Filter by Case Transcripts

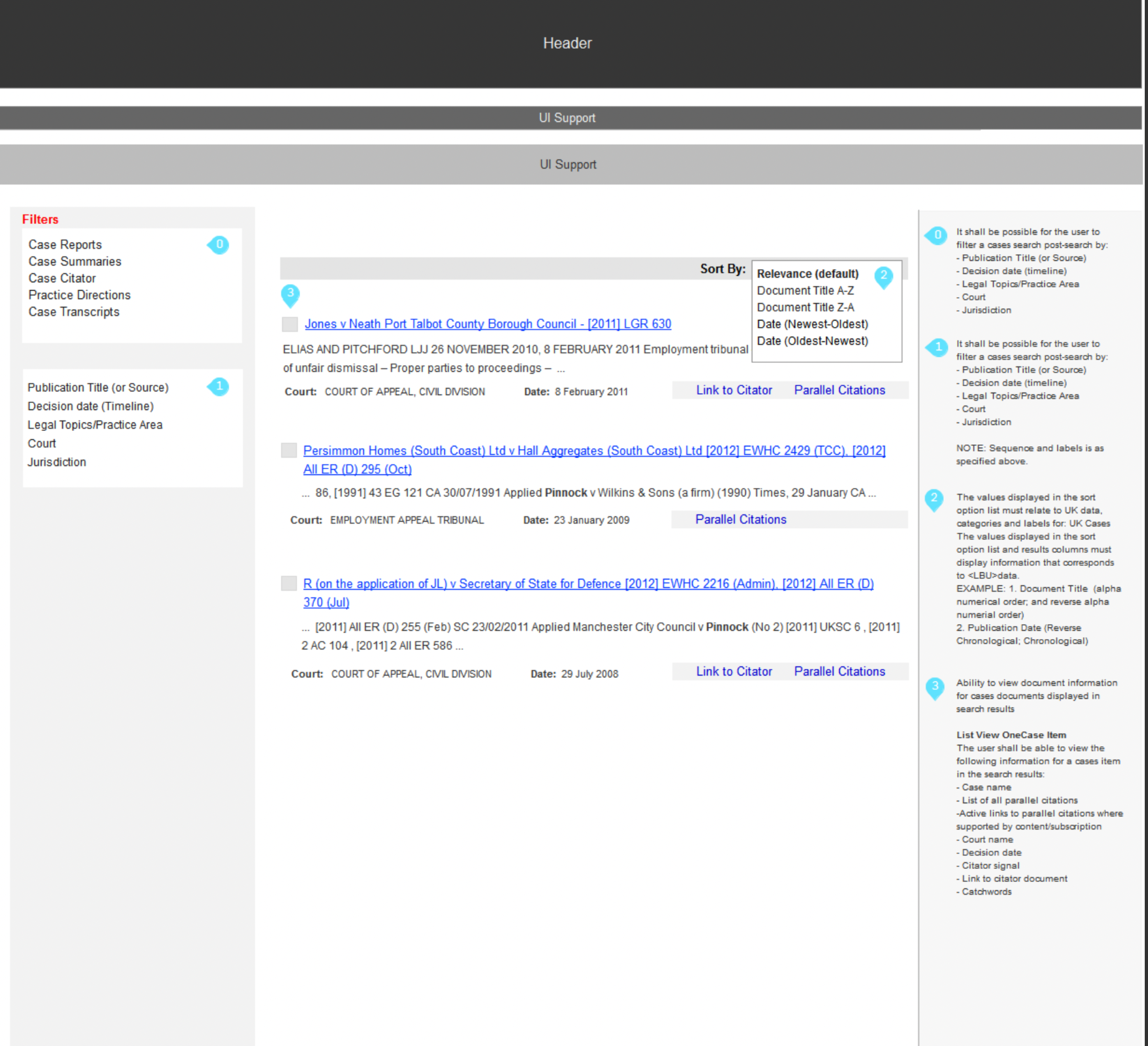[x=74, y=312]
